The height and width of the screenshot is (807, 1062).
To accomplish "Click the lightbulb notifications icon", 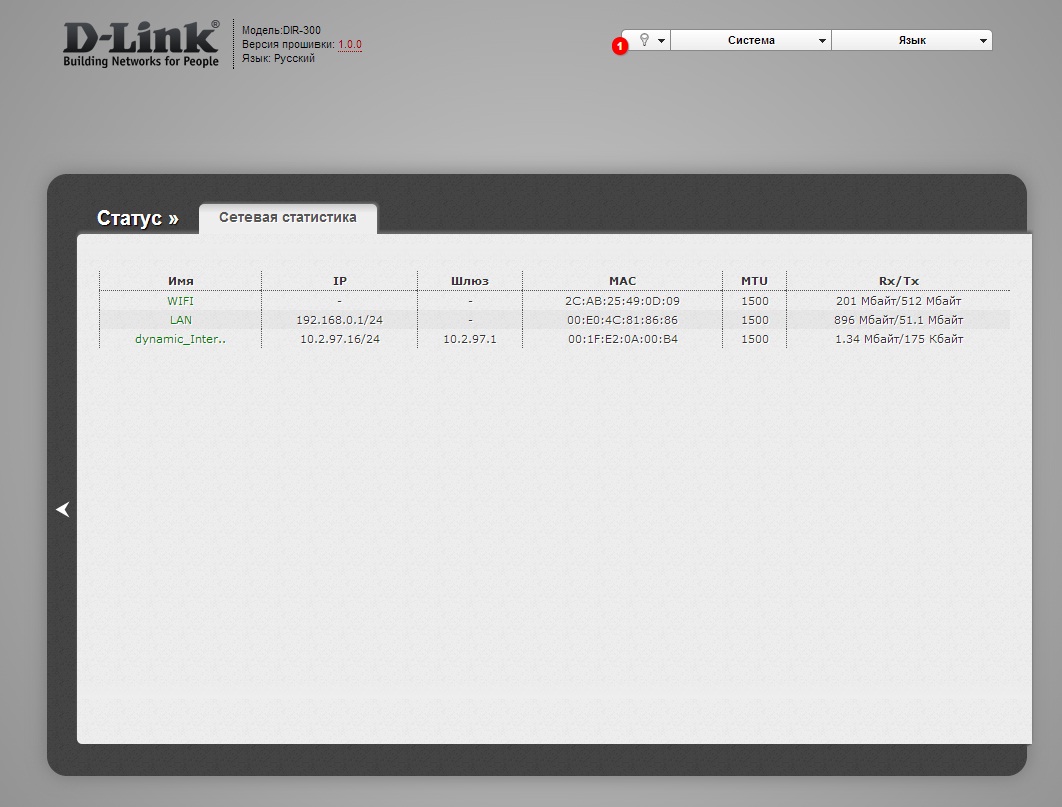I will [x=644, y=40].
